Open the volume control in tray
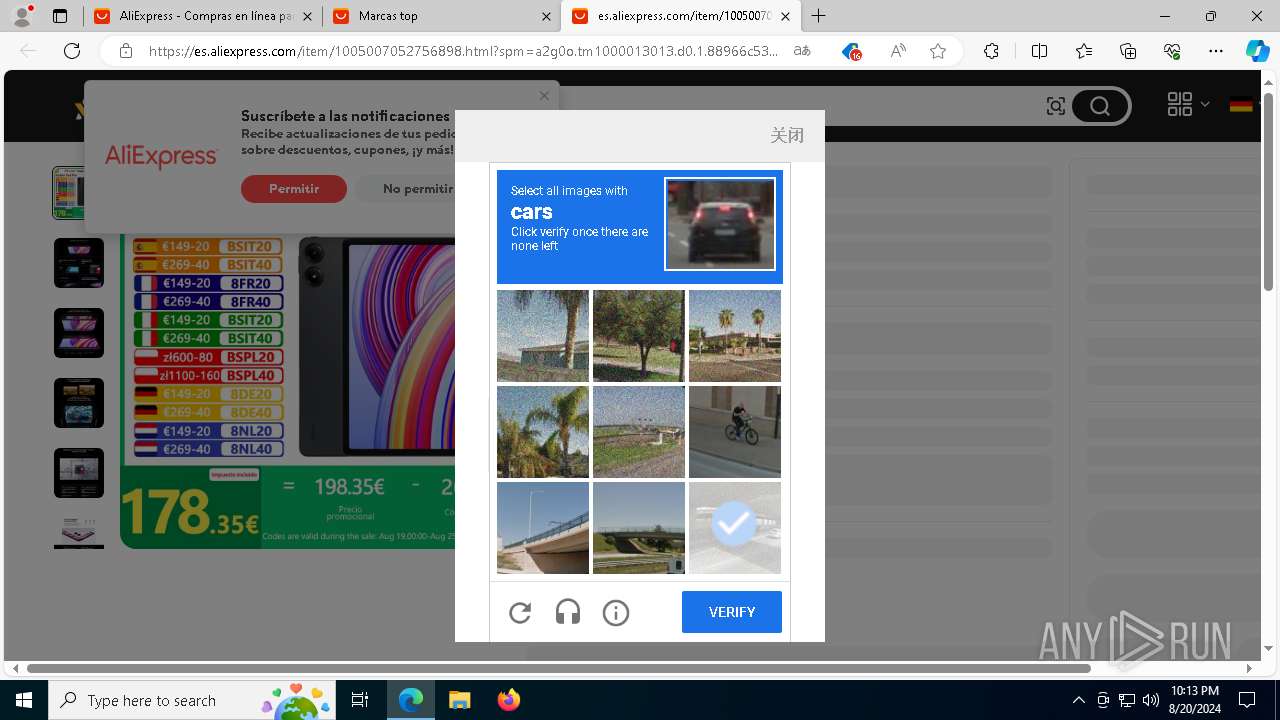1280x720 pixels. (1150, 700)
